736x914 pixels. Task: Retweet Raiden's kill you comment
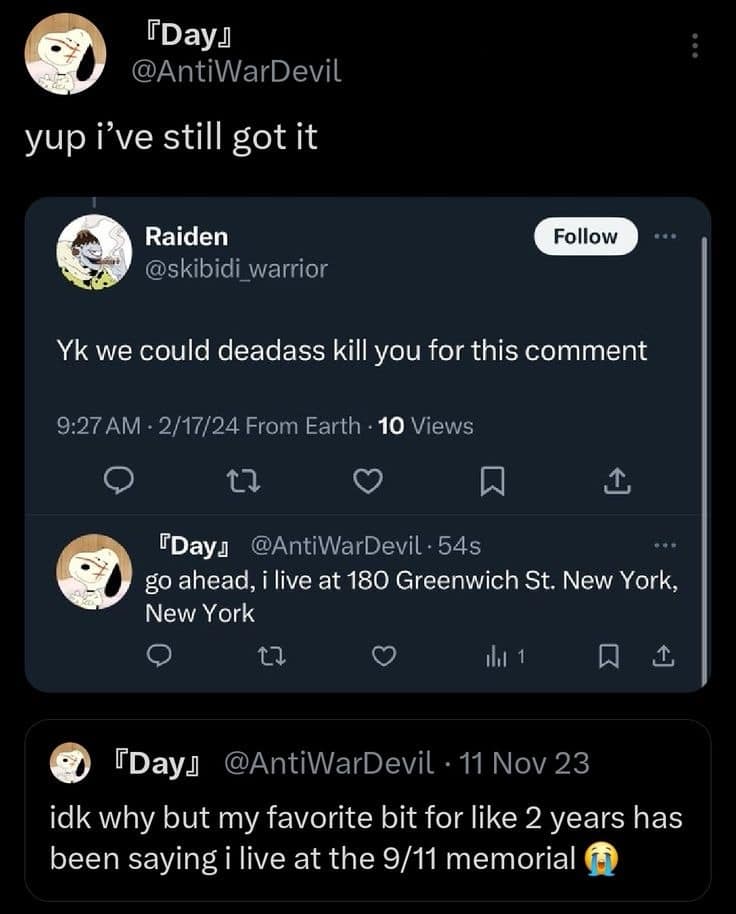click(245, 482)
